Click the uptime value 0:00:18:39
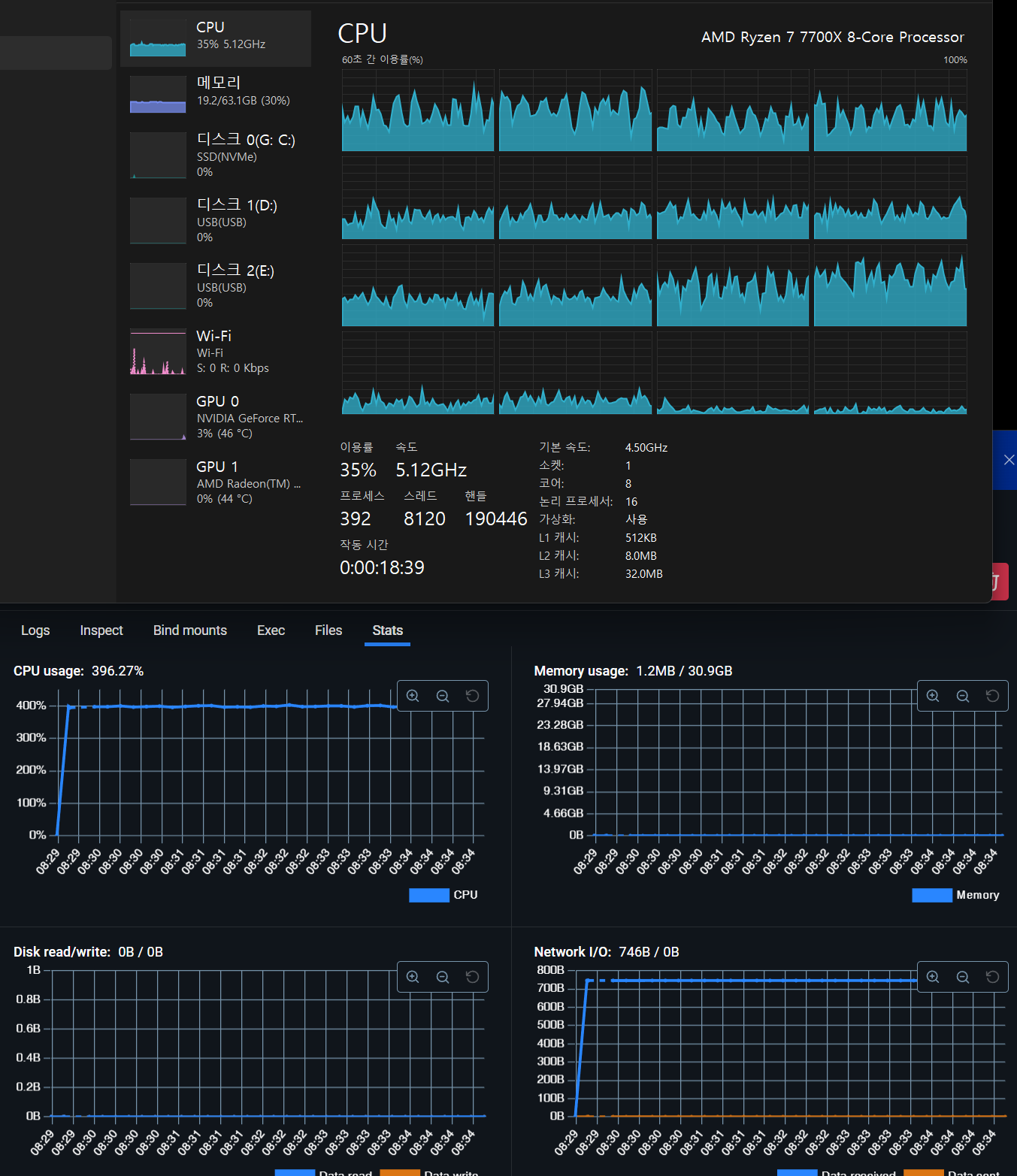The height and width of the screenshot is (1176, 1017). point(382,567)
